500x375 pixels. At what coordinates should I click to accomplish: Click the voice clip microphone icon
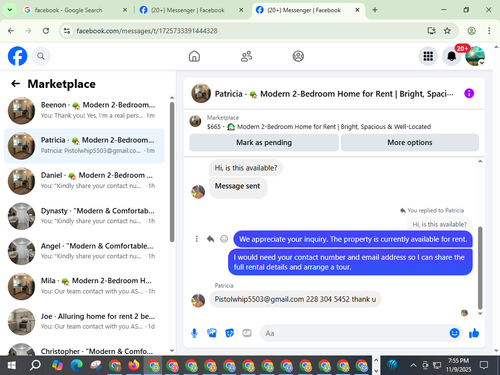point(194,333)
